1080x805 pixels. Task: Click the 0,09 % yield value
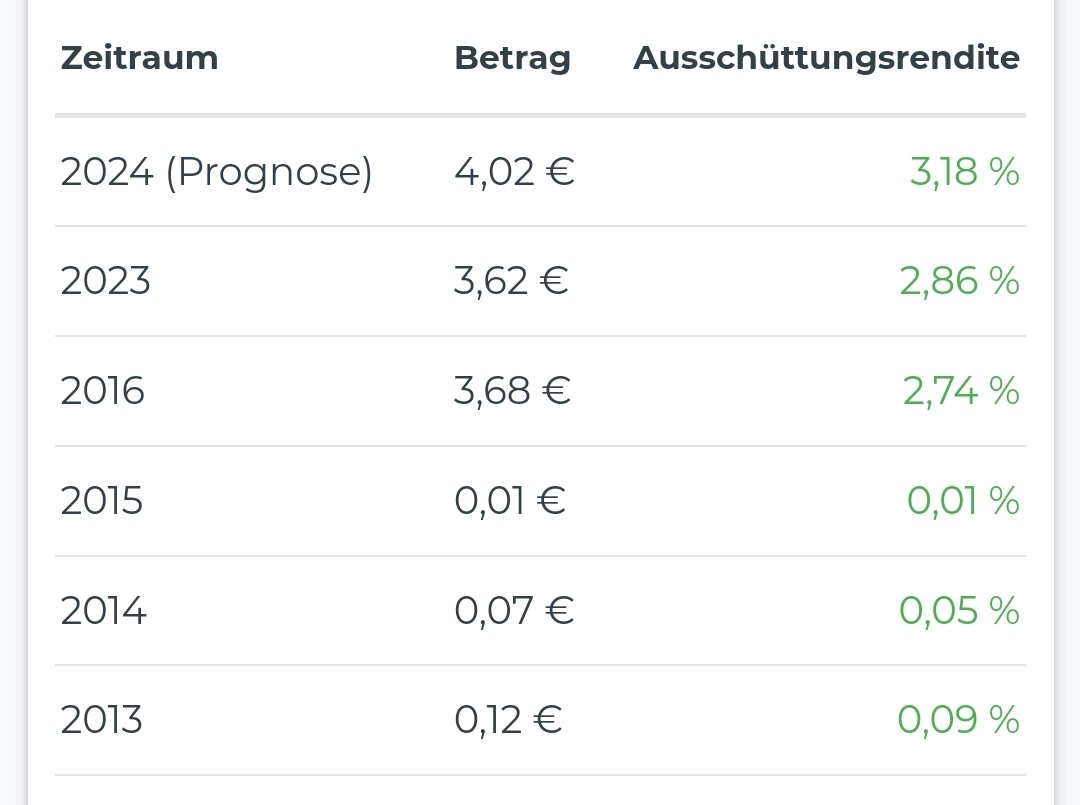958,720
